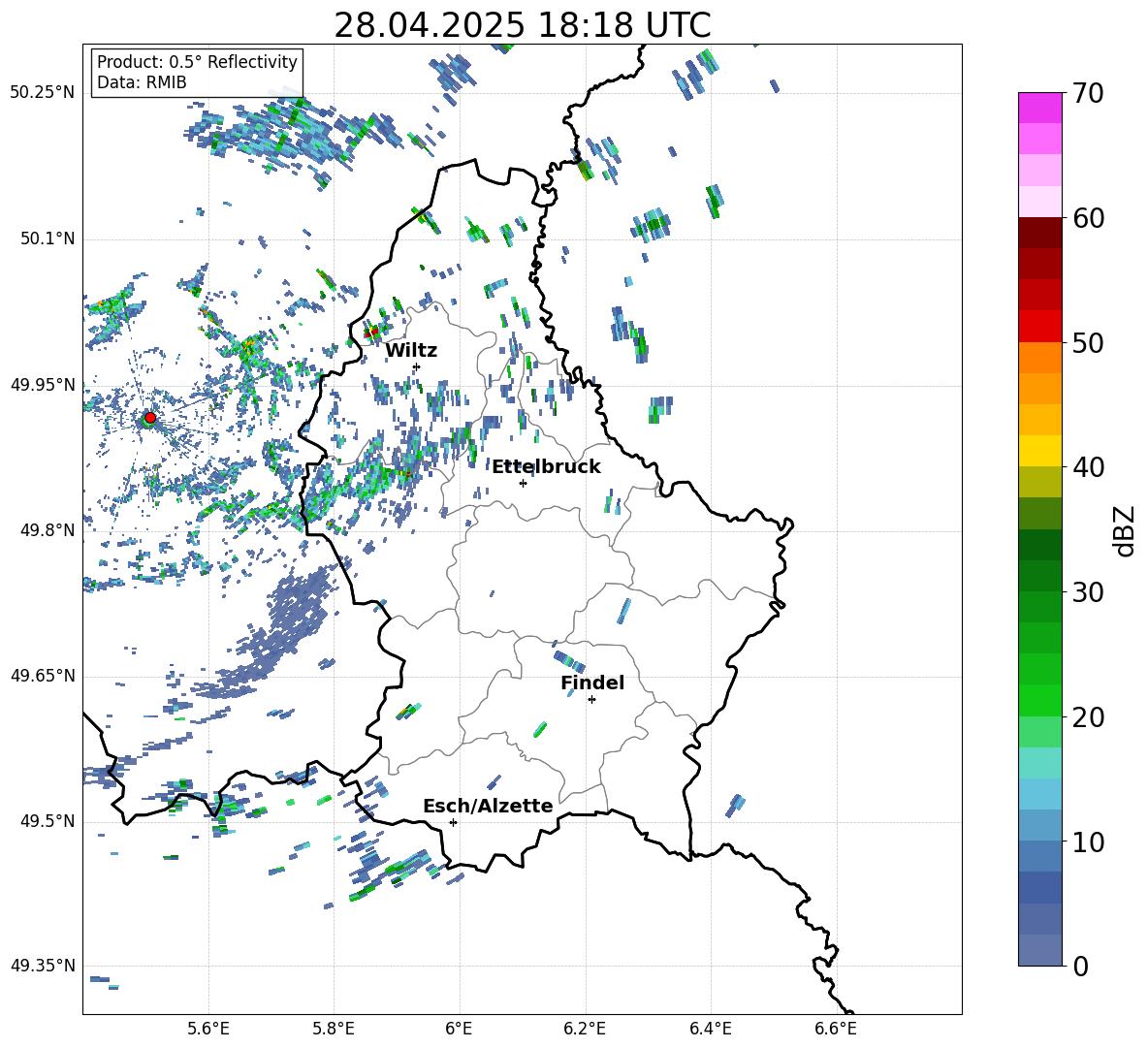Click the Ettelbruck city label
Image resolution: width=1148 pixels, height=1048 pixels.
point(546,467)
